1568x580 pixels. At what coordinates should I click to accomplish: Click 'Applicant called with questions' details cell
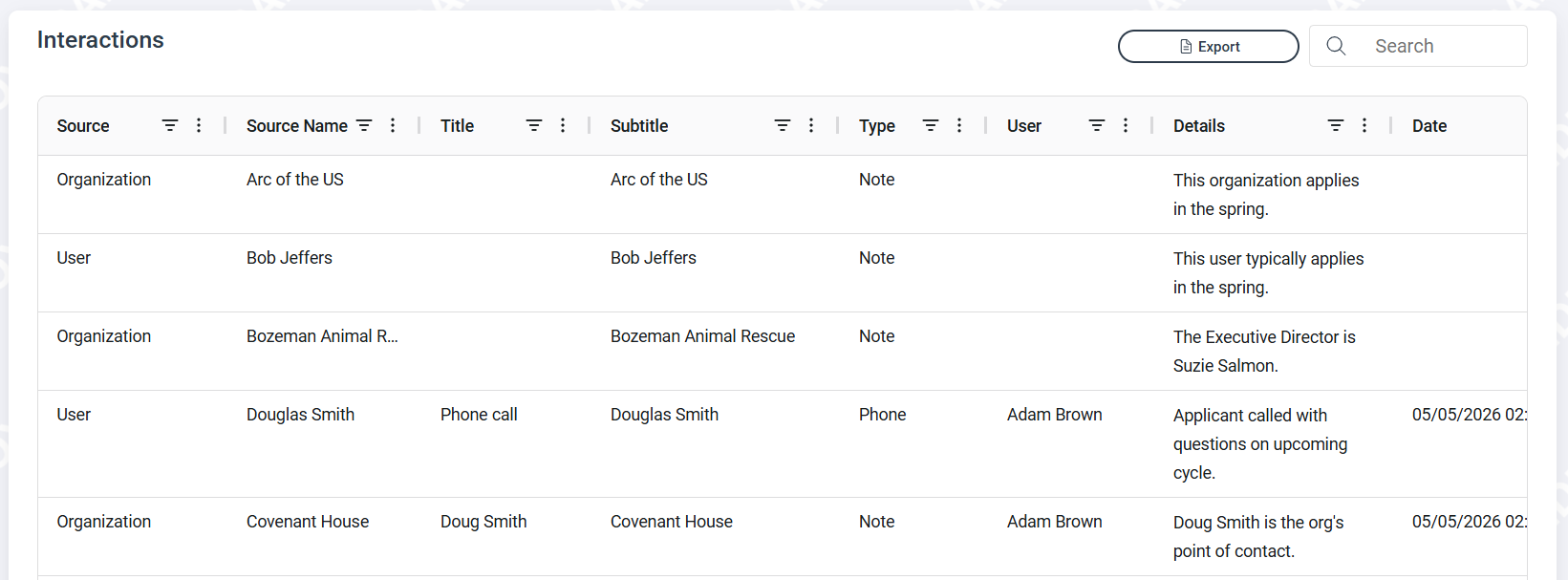pos(1260,444)
